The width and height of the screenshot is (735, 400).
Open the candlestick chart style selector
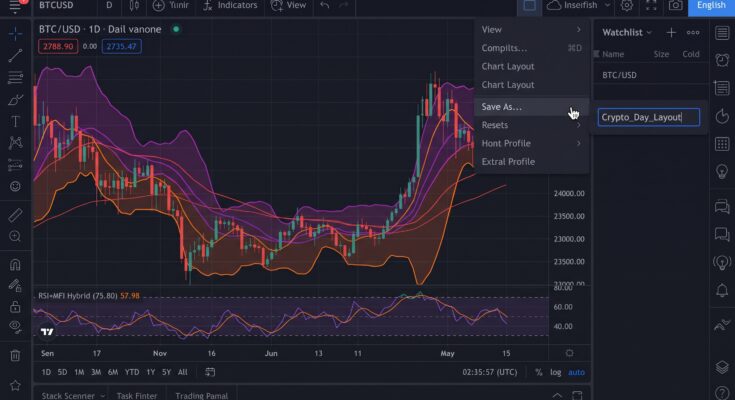(134, 6)
